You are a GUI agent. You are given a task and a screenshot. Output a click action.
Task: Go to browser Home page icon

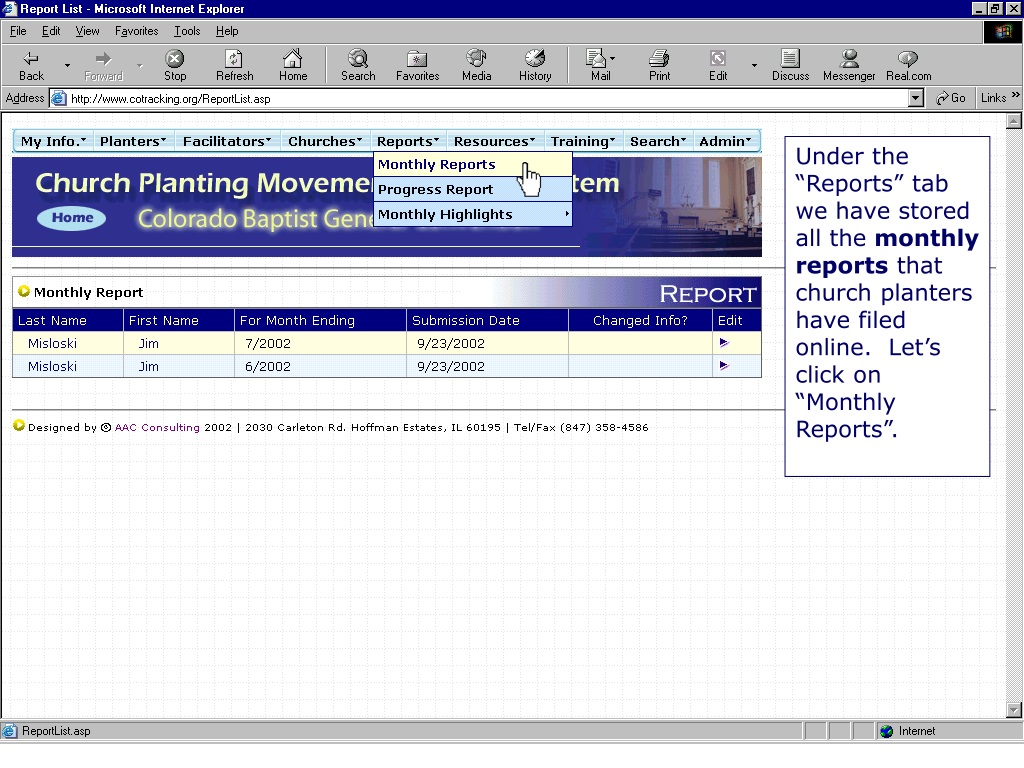tap(293, 65)
